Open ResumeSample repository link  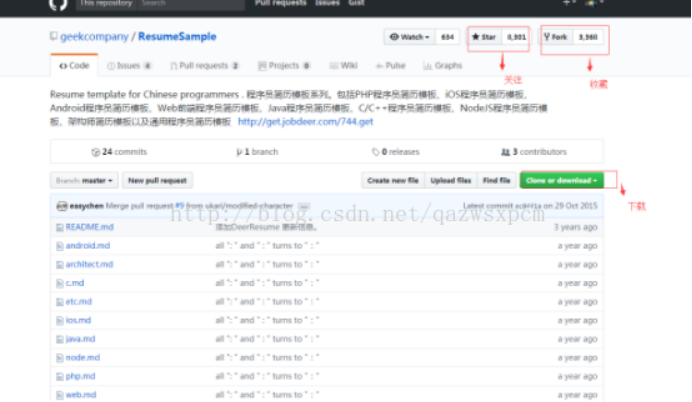click(177, 37)
